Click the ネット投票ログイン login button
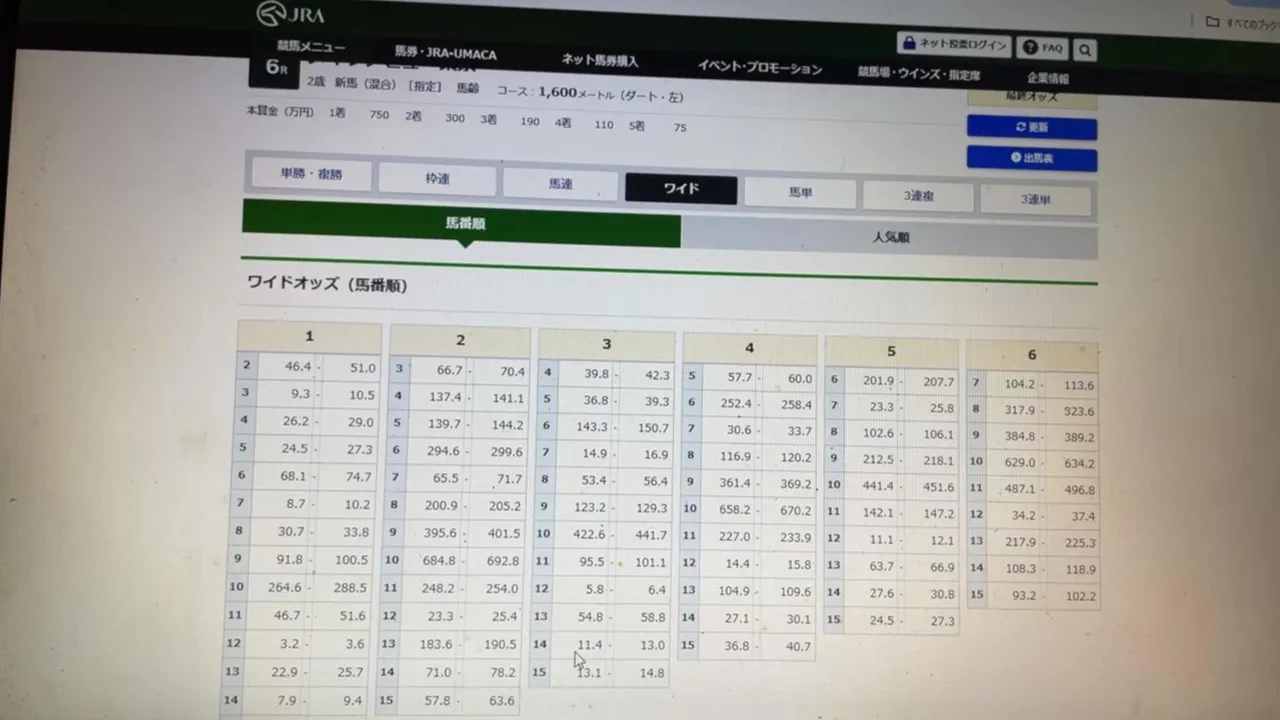This screenshot has width=1280, height=720. [x=954, y=44]
